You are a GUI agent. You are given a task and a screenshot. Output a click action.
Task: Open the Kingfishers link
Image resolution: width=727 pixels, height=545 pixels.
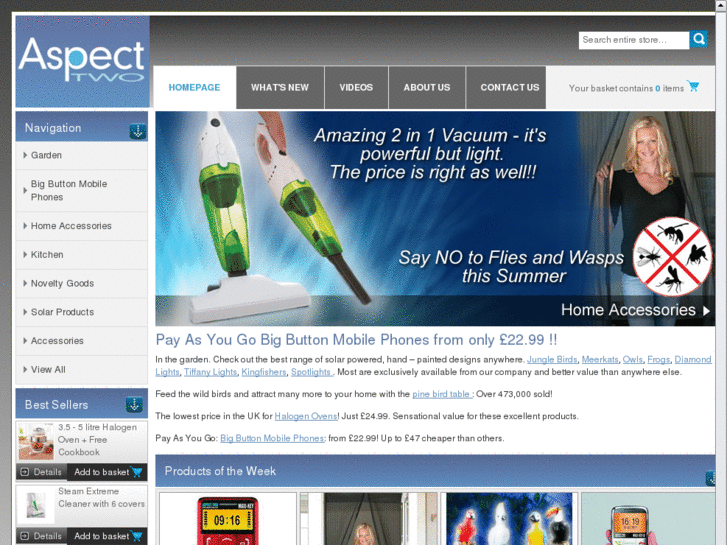pos(264,372)
